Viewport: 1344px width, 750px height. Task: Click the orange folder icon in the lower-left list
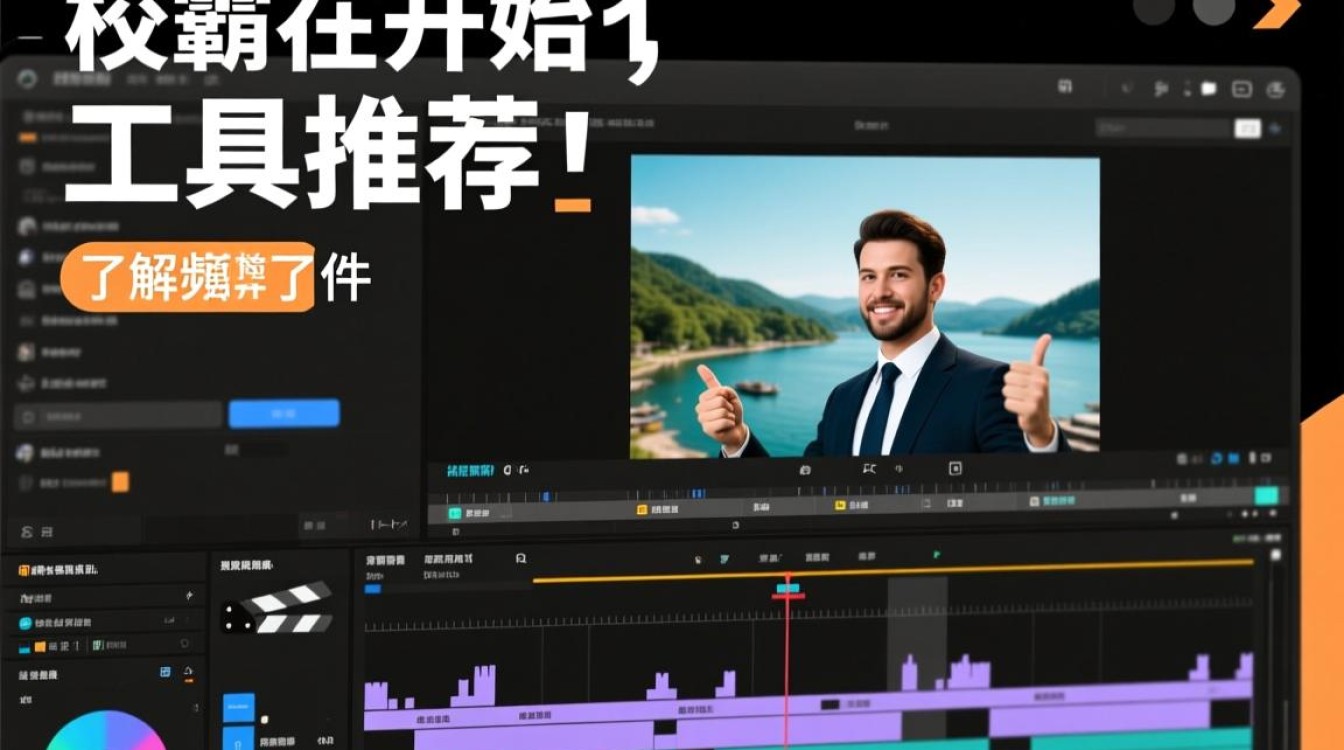point(39,648)
